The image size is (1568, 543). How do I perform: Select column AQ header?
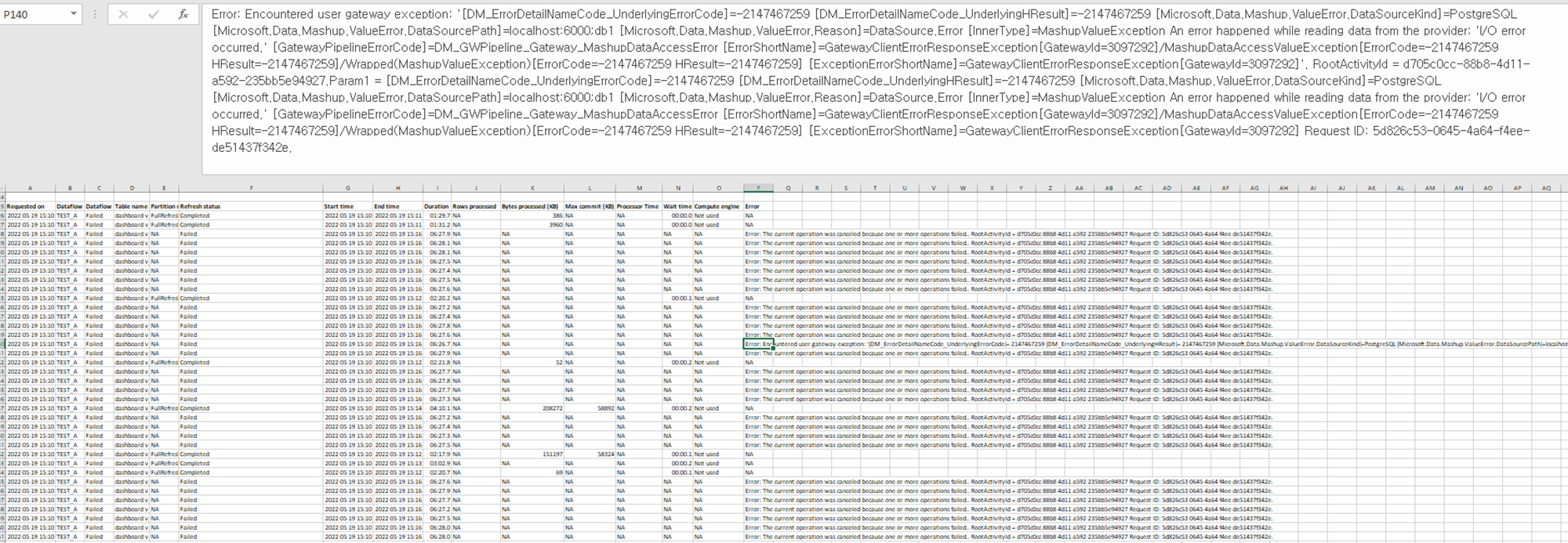pos(1546,188)
